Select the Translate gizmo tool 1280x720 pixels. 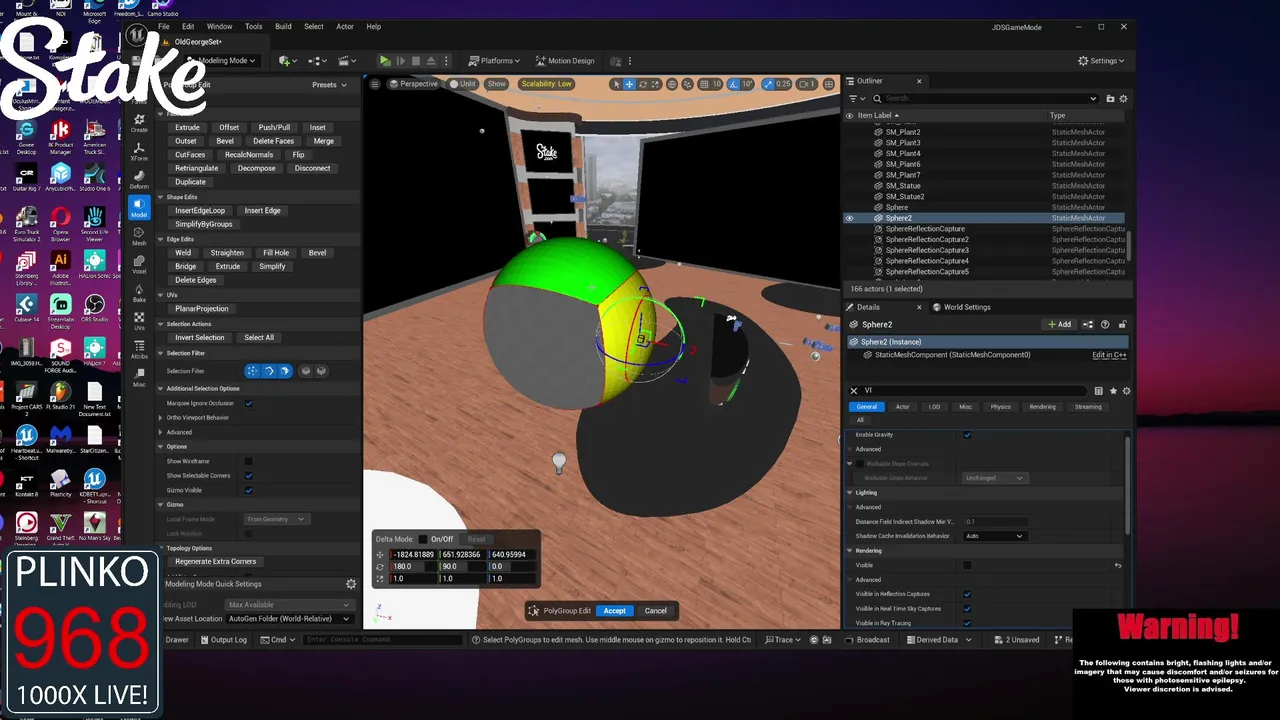click(x=629, y=84)
